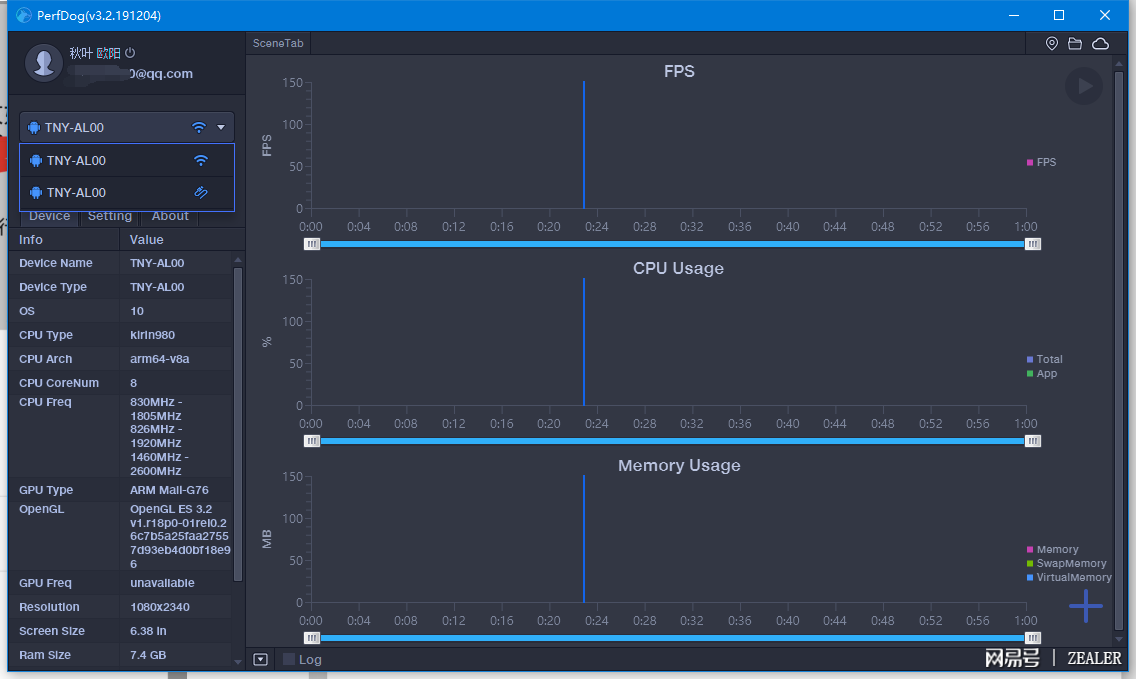Click the device info panel scrollbar
Image resolution: width=1136 pixels, height=679 pixels.
point(238,425)
